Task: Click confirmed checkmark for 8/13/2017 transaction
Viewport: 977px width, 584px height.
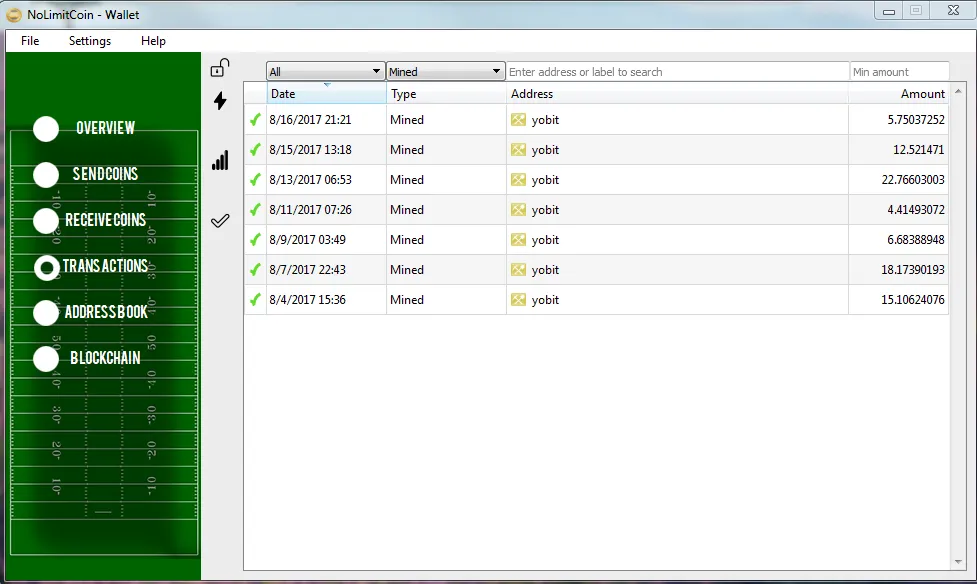Action: pyautogui.click(x=255, y=180)
